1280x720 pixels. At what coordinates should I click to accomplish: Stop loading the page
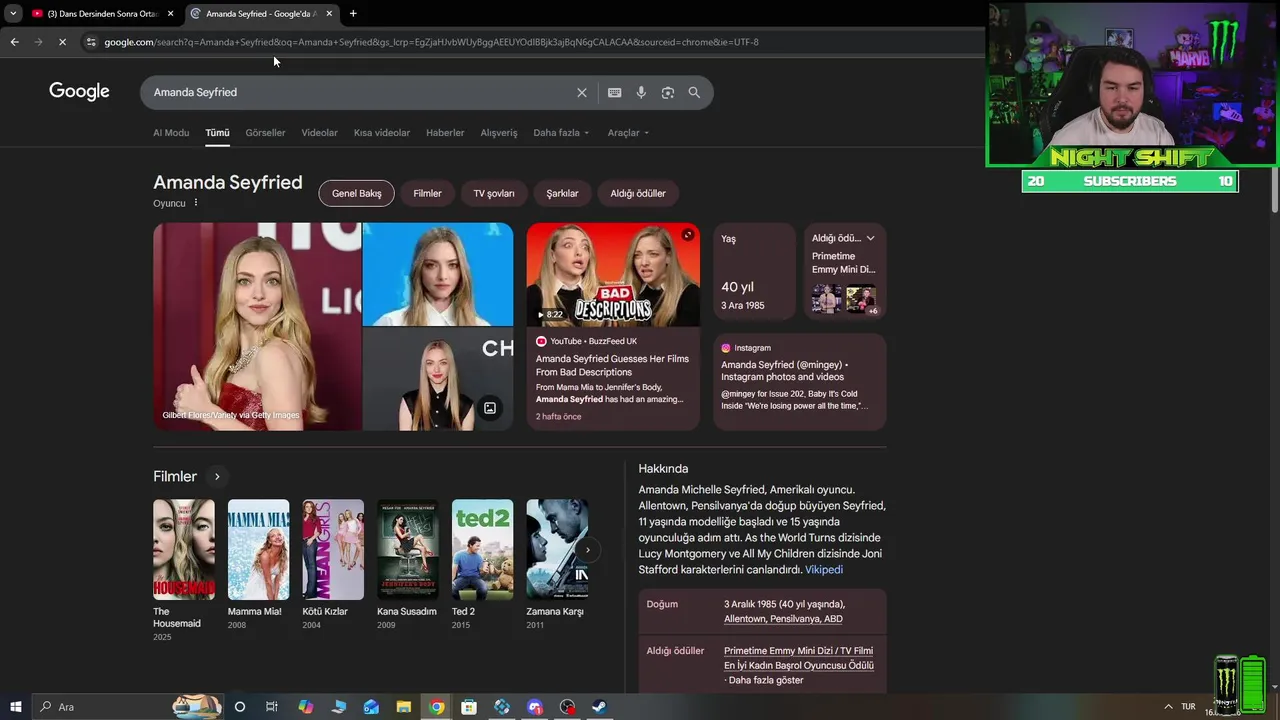pos(62,42)
